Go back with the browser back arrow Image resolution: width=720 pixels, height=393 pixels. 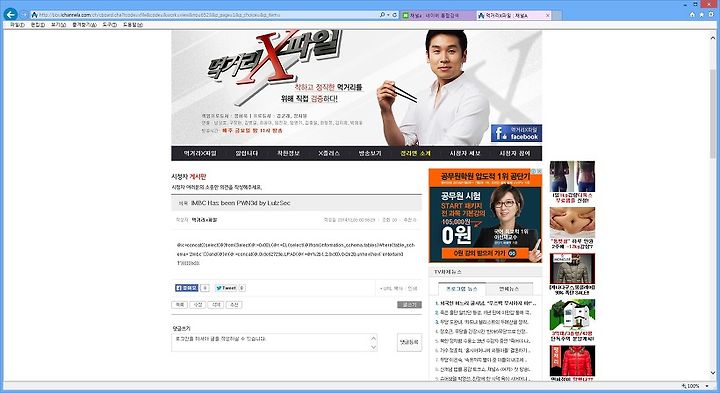coord(10,14)
